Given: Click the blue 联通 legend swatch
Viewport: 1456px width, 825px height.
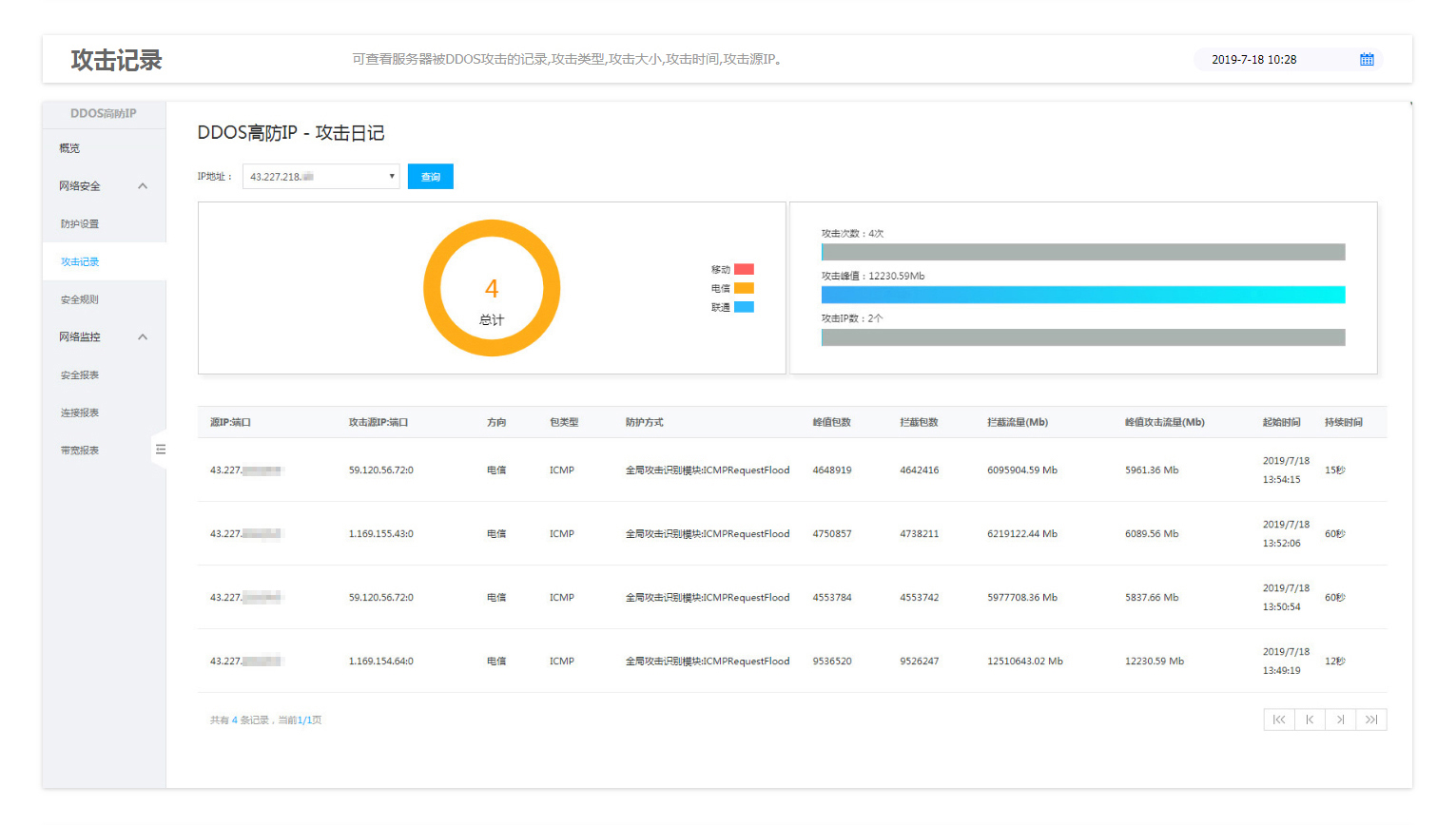Looking at the screenshot, I should coord(744,307).
